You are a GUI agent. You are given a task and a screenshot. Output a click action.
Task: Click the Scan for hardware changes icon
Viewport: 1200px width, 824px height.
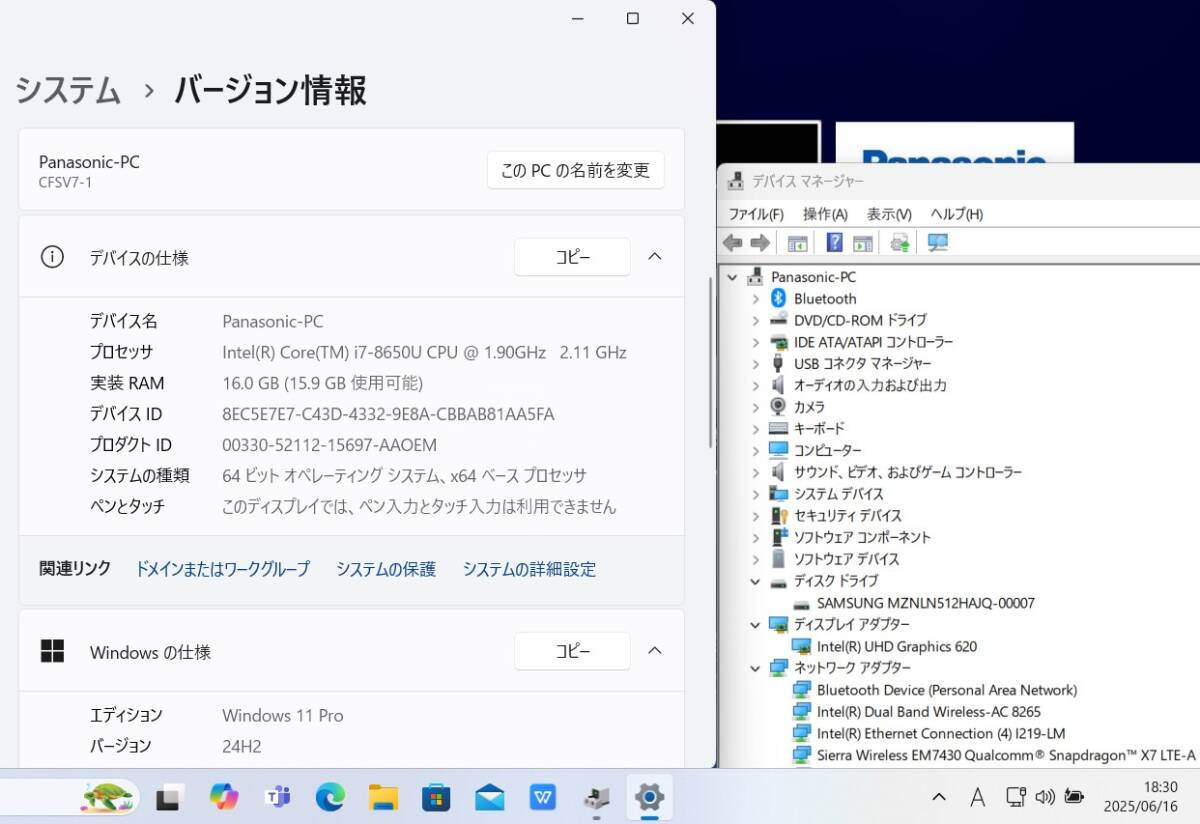[x=936, y=242]
